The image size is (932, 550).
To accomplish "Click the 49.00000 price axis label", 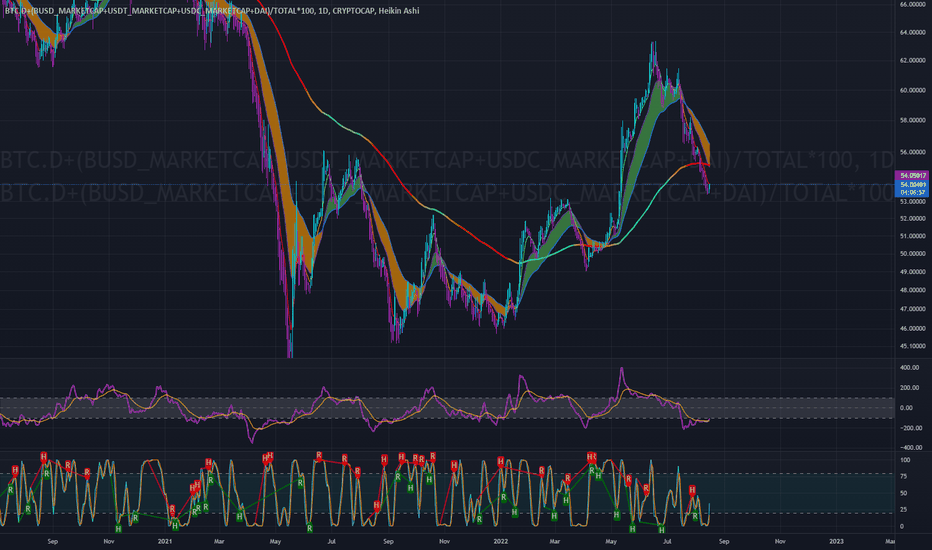I will point(913,272).
